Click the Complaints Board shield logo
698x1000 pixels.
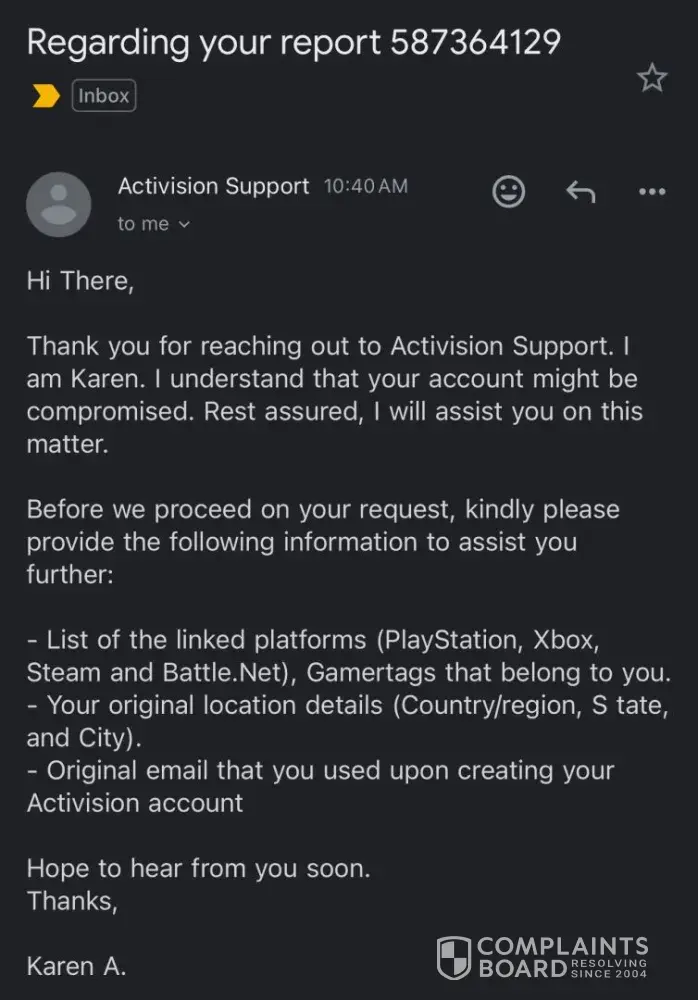(454, 958)
